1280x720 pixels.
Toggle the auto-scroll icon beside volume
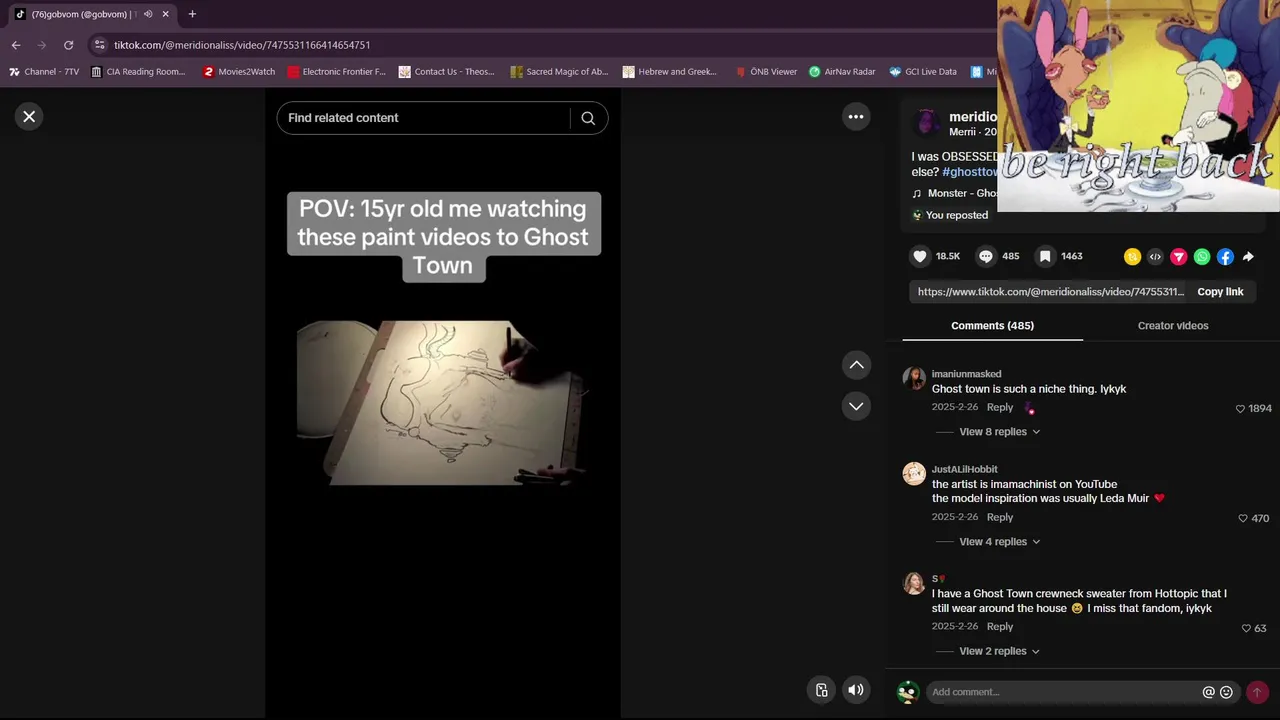(x=821, y=690)
